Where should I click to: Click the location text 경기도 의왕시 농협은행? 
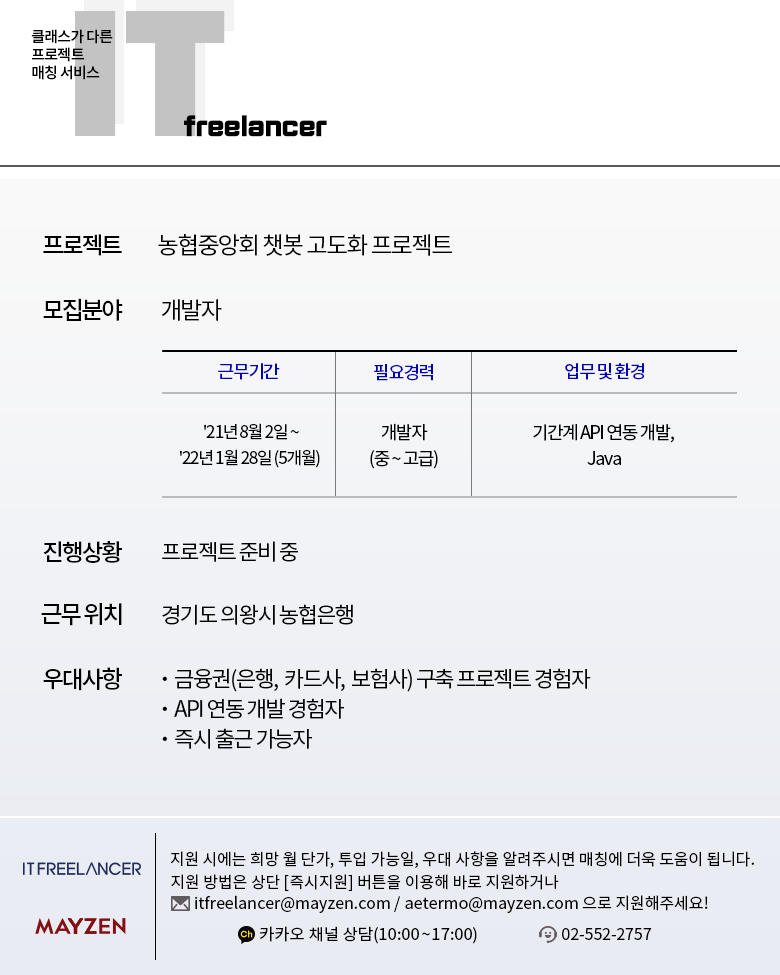point(258,614)
